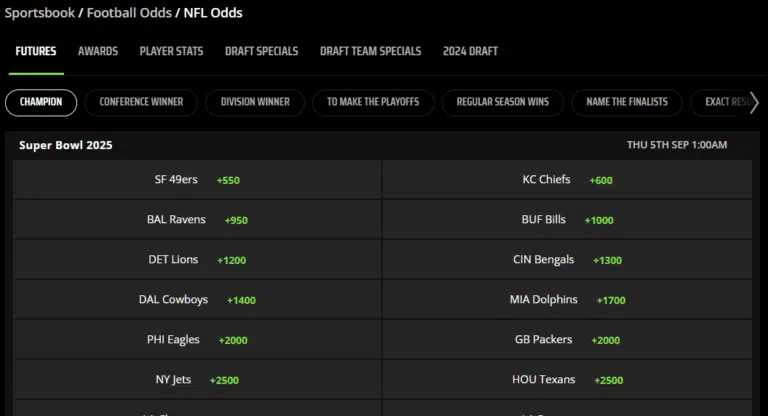Add DAL Cowboys +1400 to betslip
Image resolution: width=768 pixels, height=416 pixels.
pos(197,300)
